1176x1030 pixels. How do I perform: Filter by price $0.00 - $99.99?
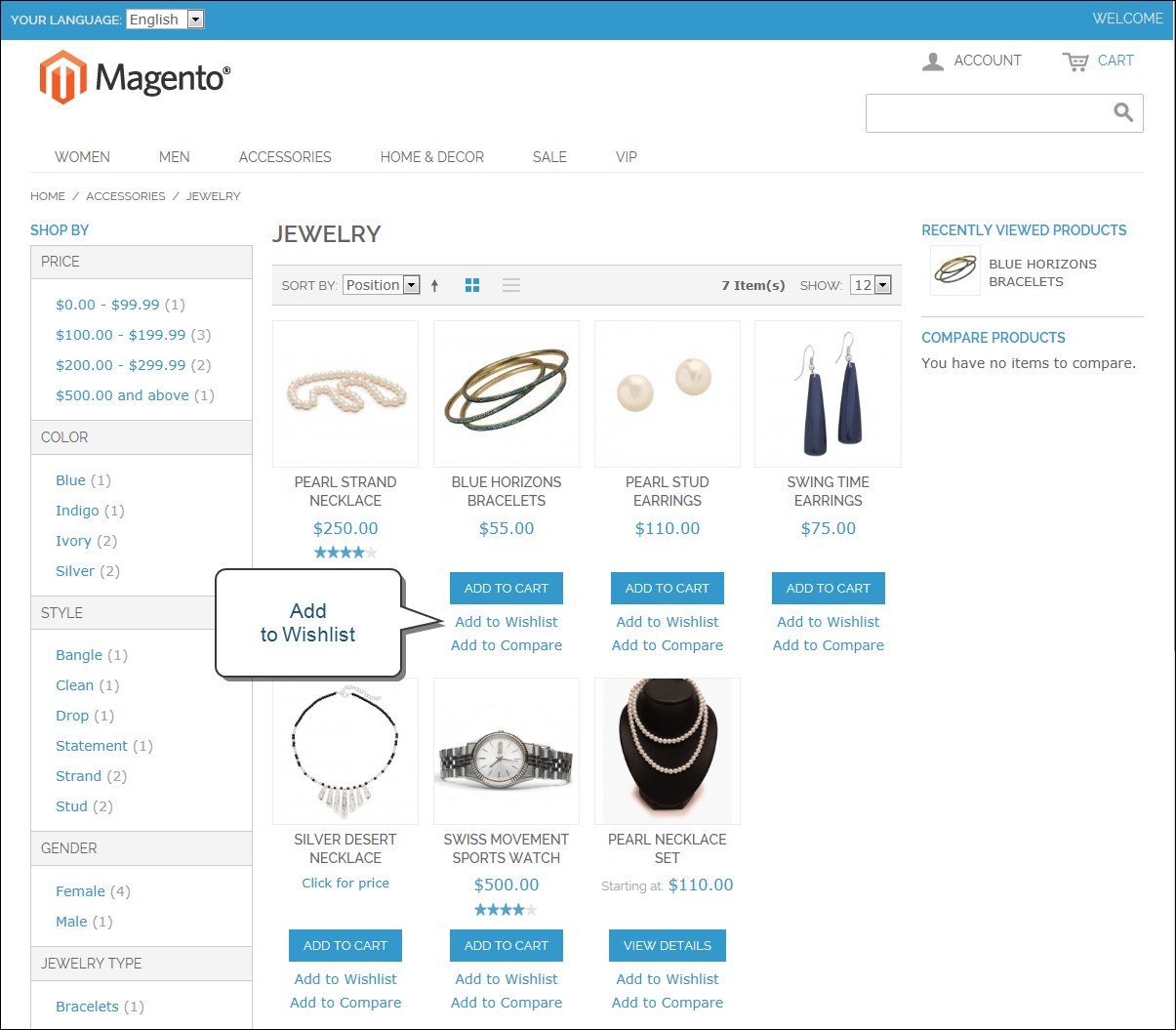pyautogui.click(x=107, y=305)
